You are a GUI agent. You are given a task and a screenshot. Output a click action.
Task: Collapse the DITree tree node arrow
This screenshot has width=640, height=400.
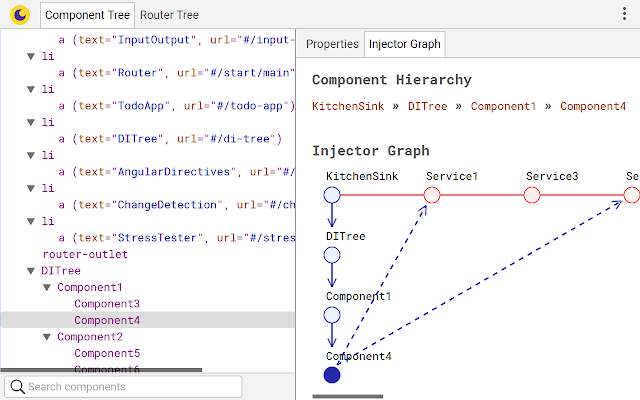(31, 271)
